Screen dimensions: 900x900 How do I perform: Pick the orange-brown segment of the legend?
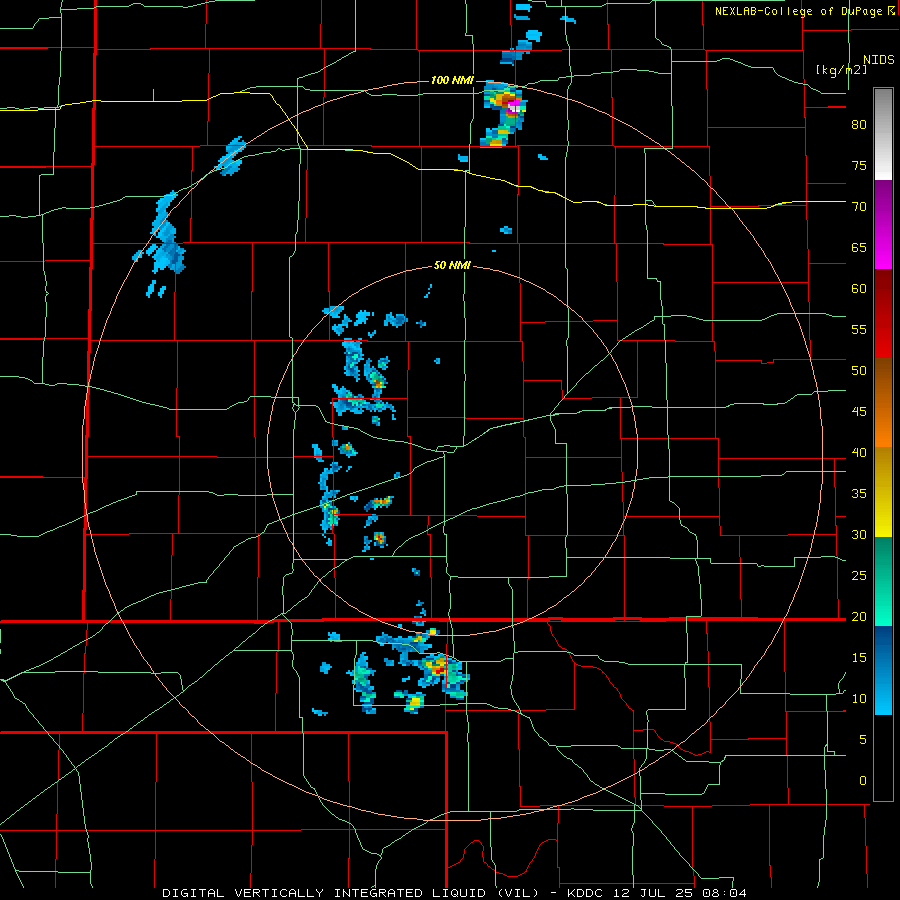coord(883,403)
